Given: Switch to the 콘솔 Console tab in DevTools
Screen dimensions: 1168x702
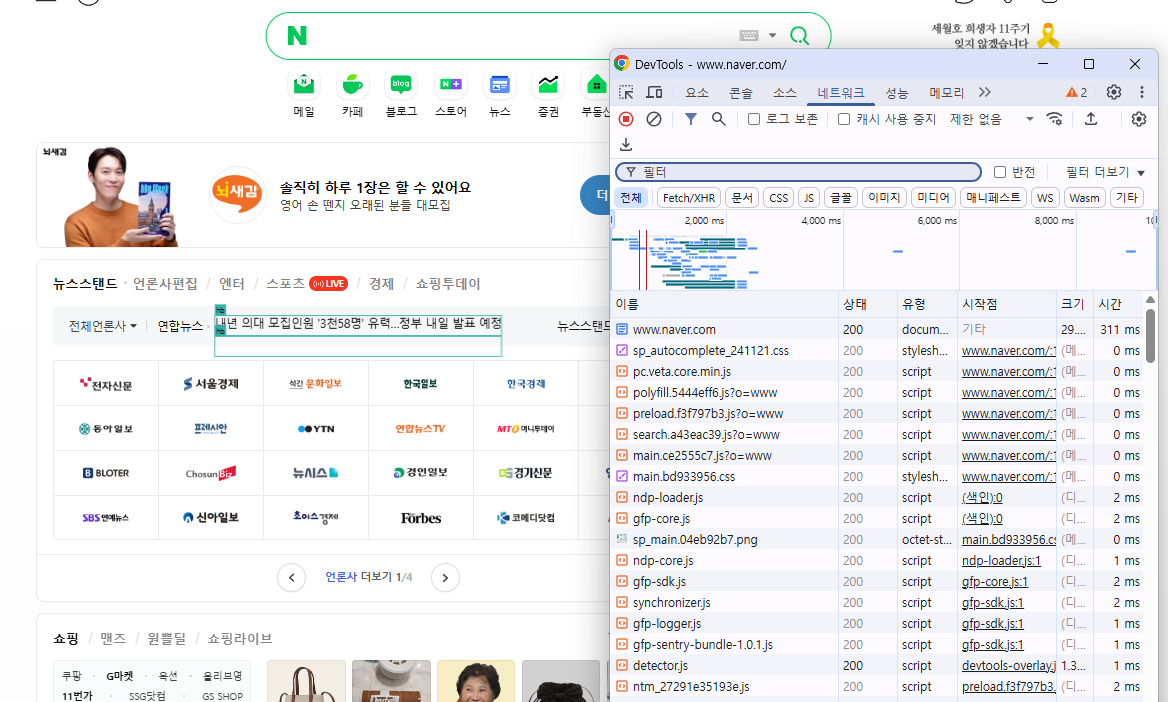Looking at the screenshot, I should point(740,92).
